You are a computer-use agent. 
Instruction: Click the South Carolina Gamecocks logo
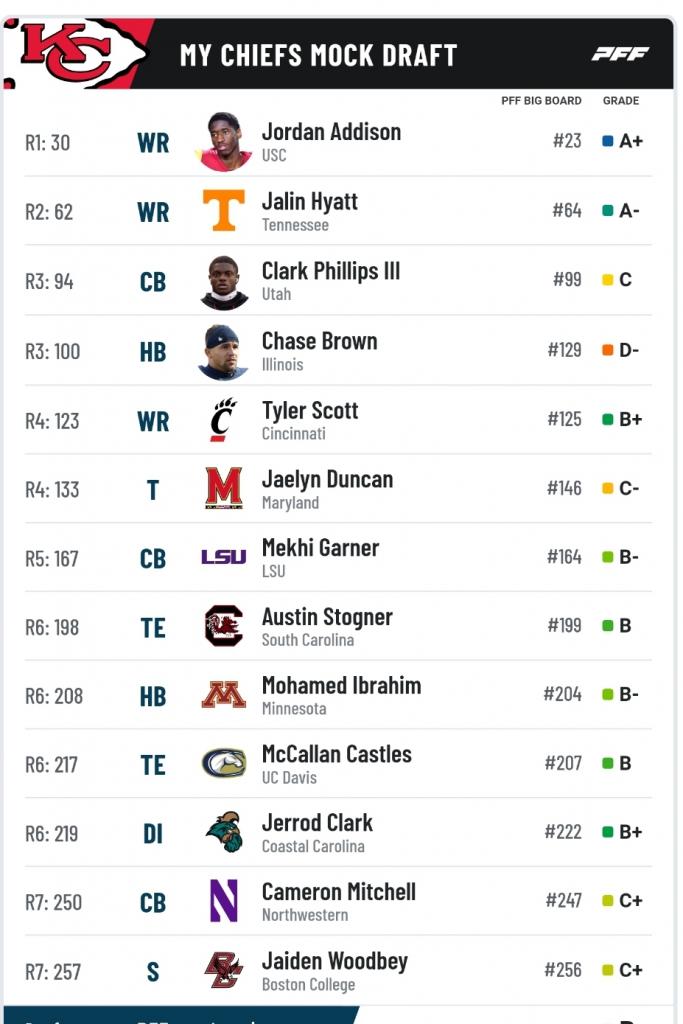[x=223, y=626]
